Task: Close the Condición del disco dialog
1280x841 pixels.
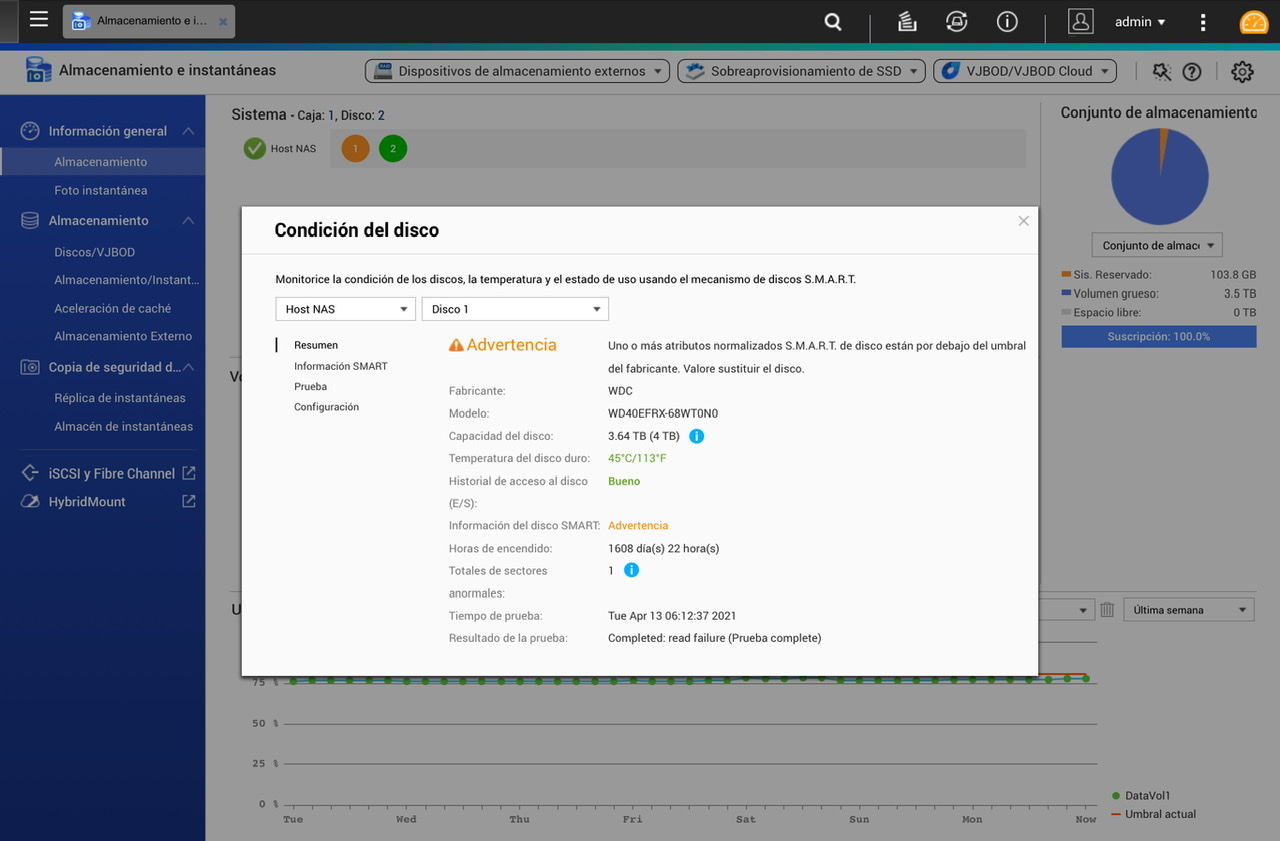Action: pos(1023,221)
